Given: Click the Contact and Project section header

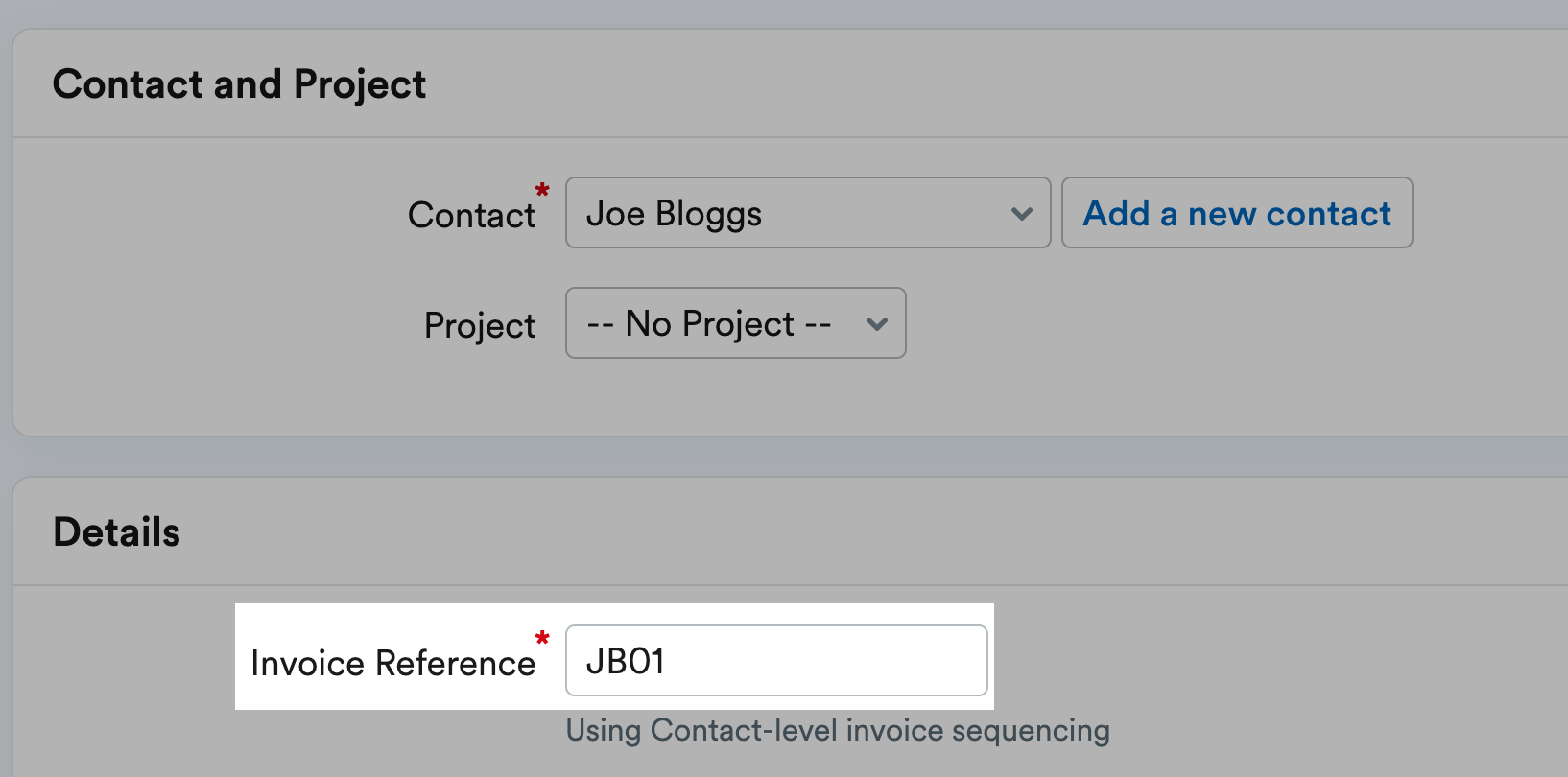Looking at the screenshot, I should click(239, 83).
